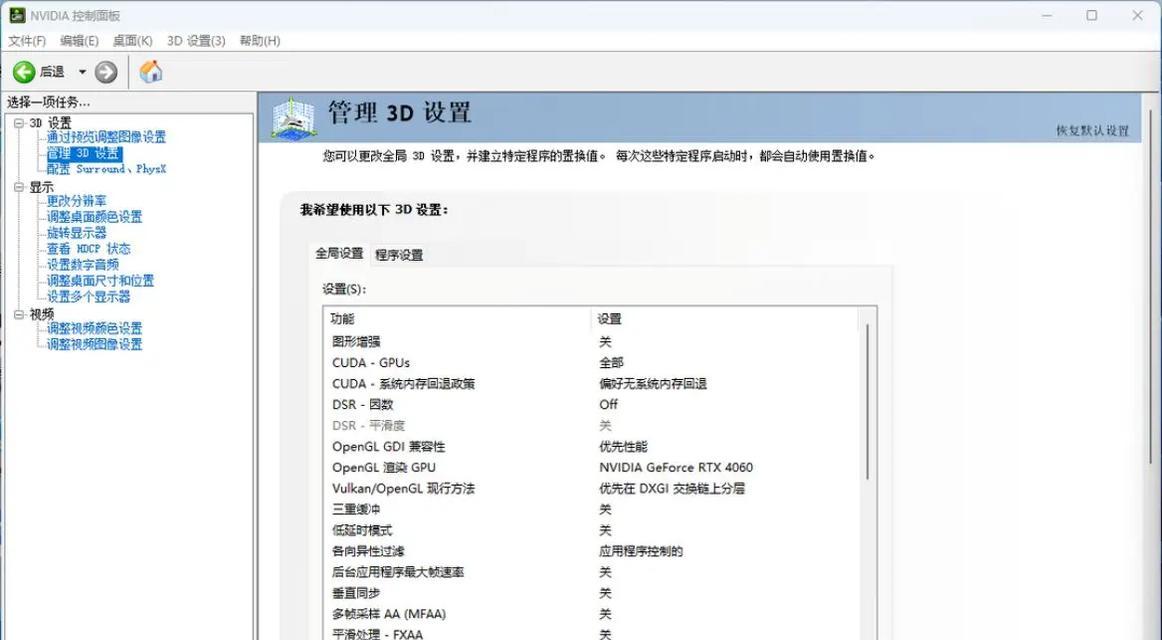Open 查看 HDCP 状态 task

[89, 249]
